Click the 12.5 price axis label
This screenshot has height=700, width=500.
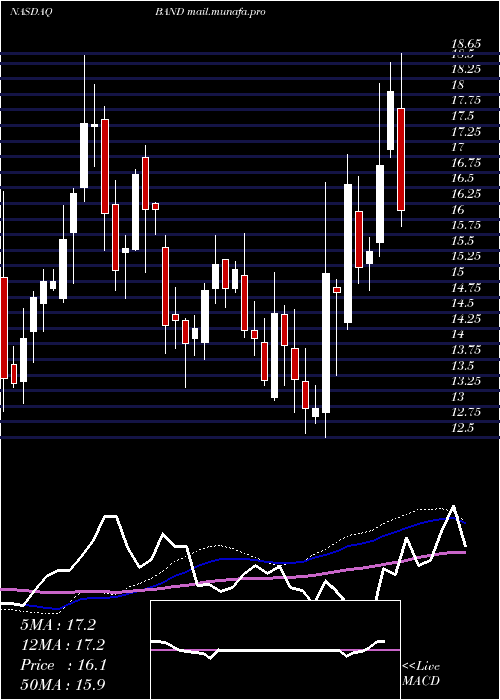pos(462,428)
